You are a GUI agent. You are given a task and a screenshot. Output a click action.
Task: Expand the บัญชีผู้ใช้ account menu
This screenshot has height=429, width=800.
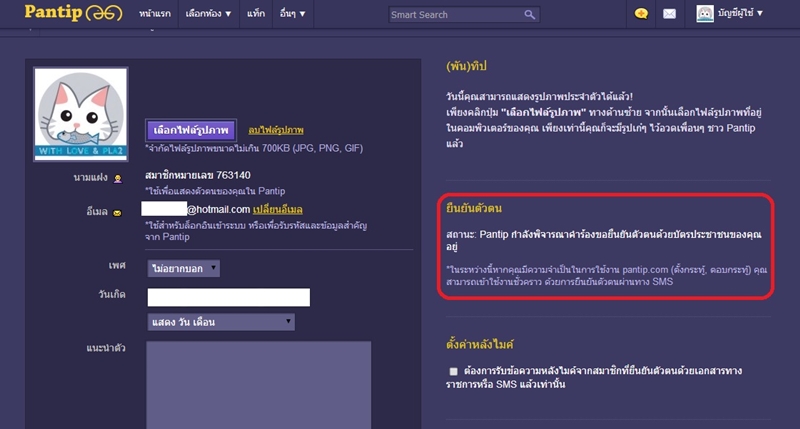pyautogui.click(x=740, y=13)
